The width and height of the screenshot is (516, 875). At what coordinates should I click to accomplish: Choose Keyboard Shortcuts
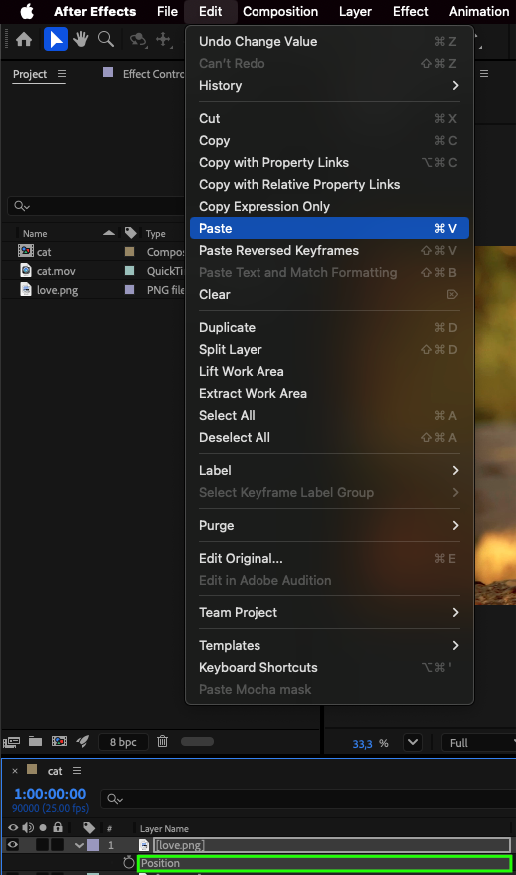(329, 667)
